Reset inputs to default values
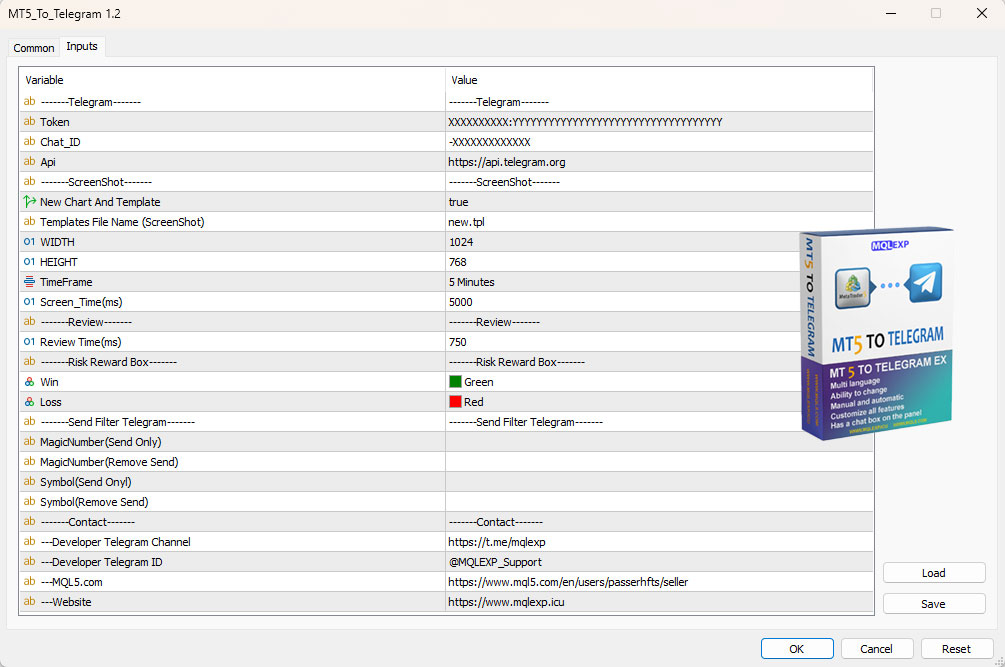 click(956, 648)
